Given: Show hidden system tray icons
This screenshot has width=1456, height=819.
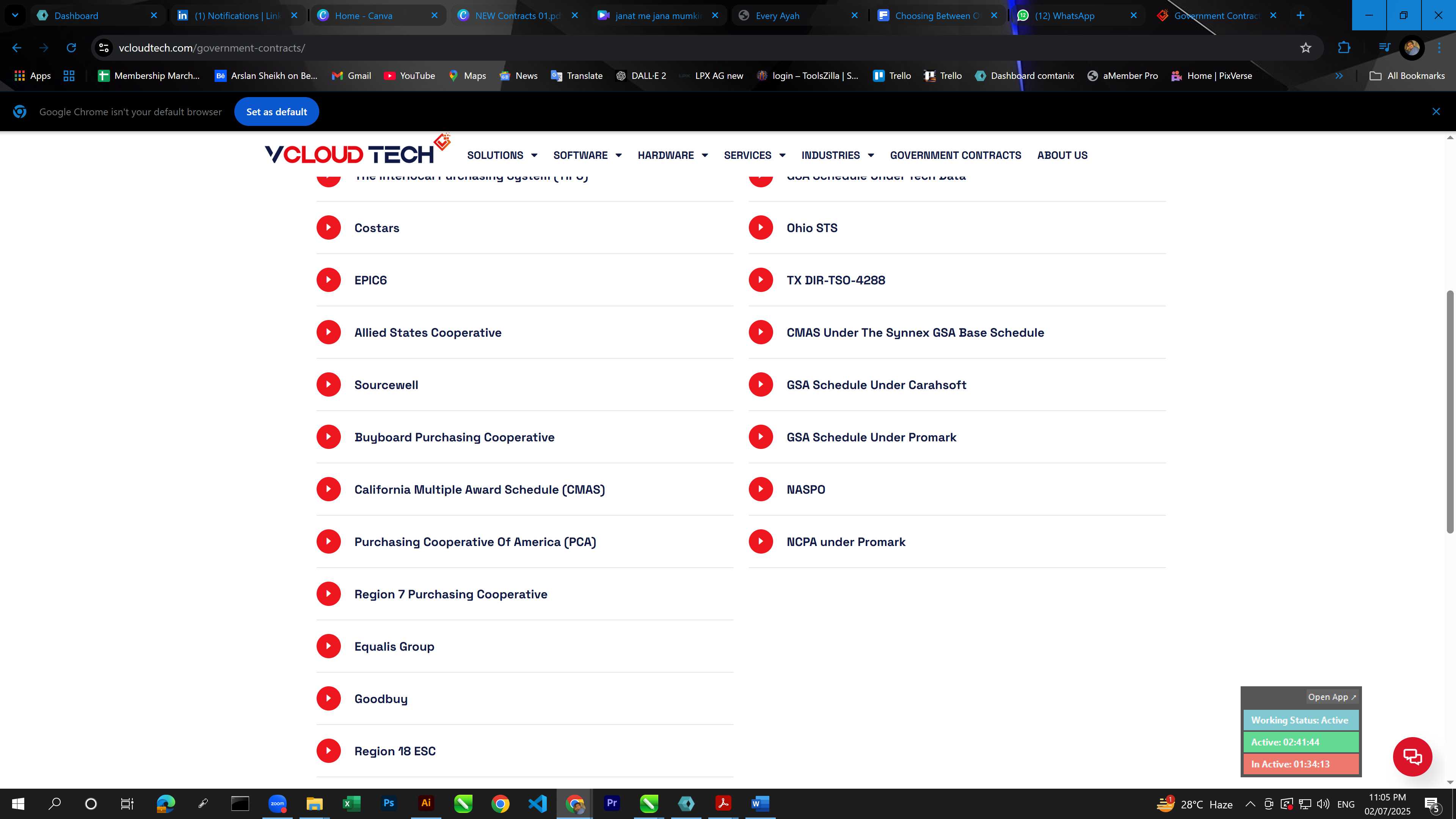Looking at the screenshot, I should (1250, 804).
